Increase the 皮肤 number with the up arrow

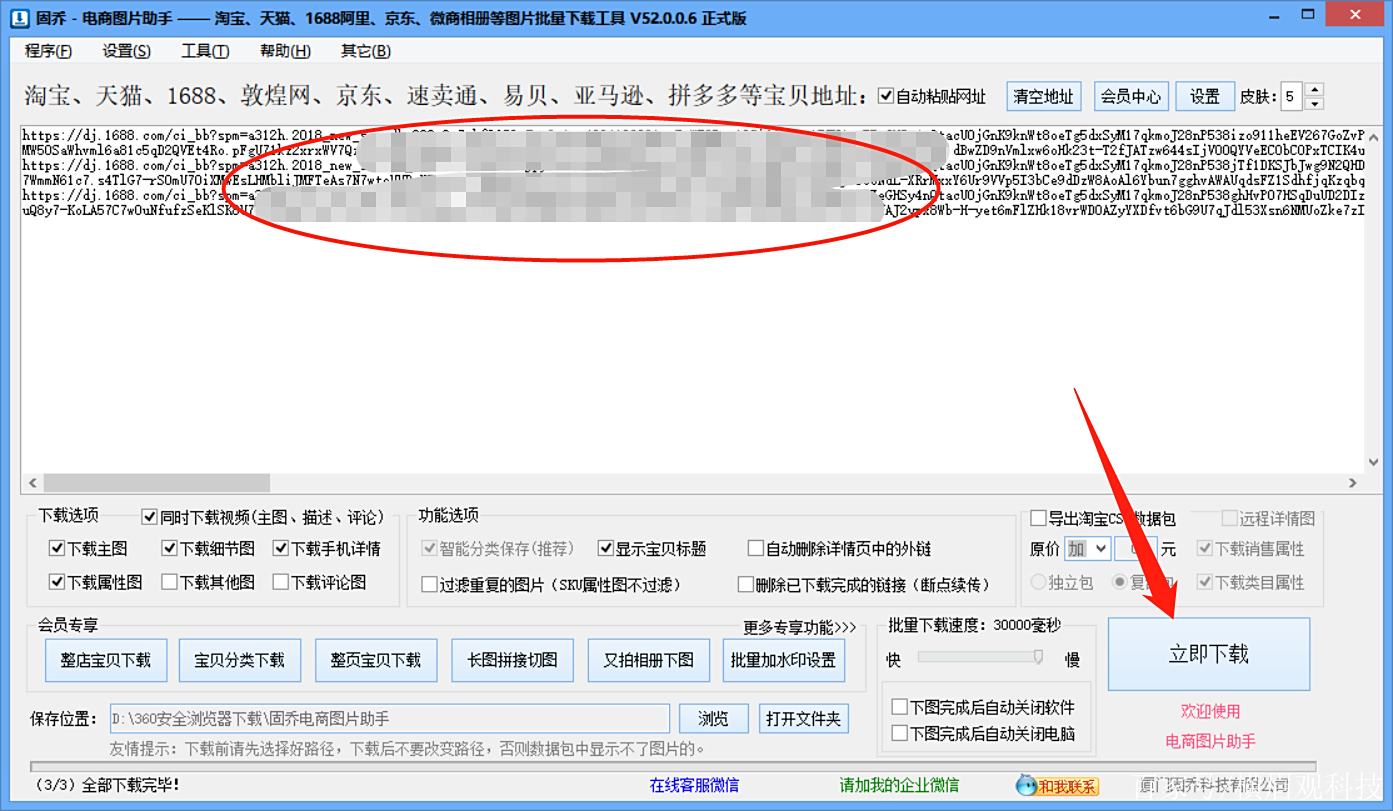[1314, 90]
